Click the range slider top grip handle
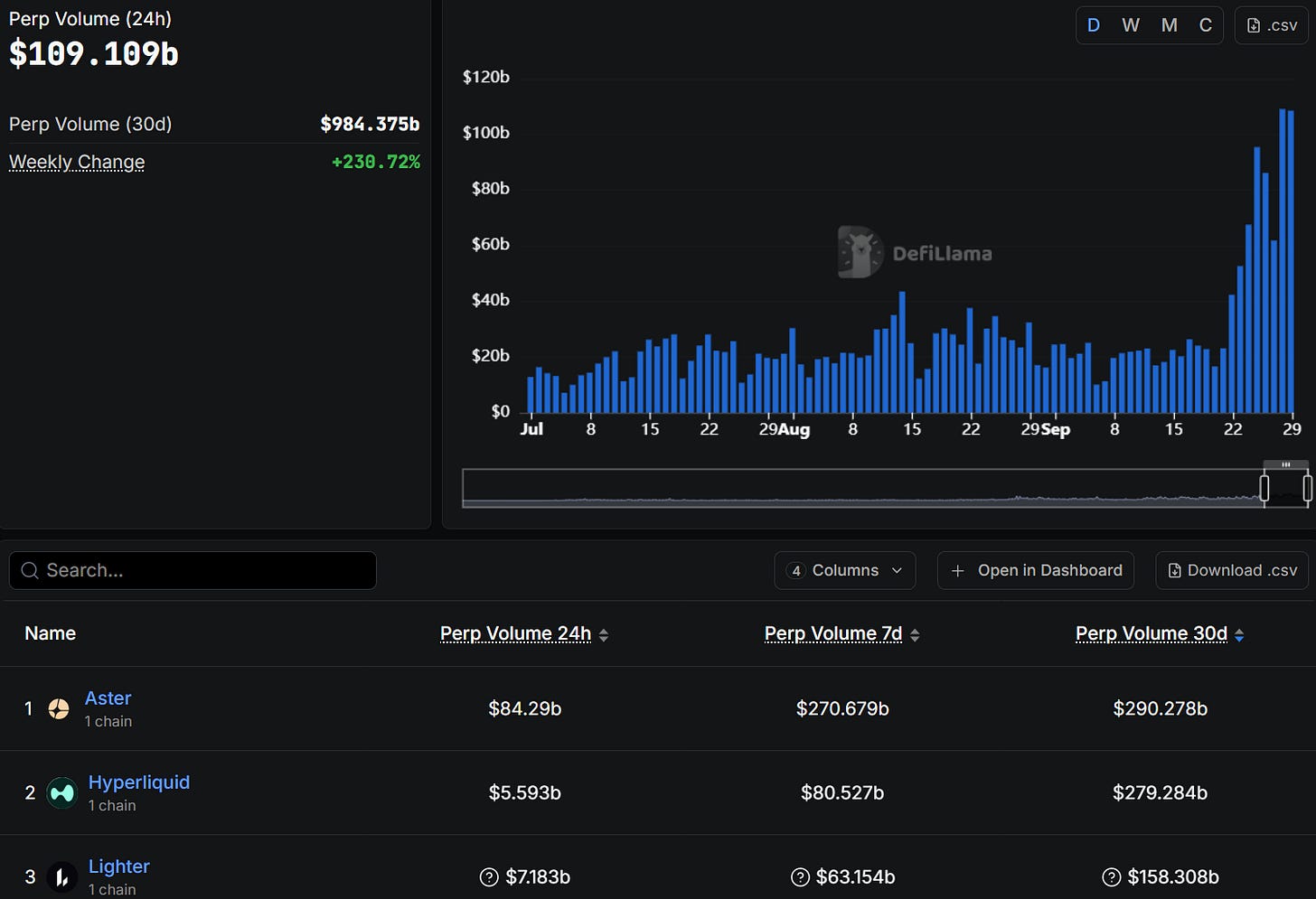 (1285, 464)
